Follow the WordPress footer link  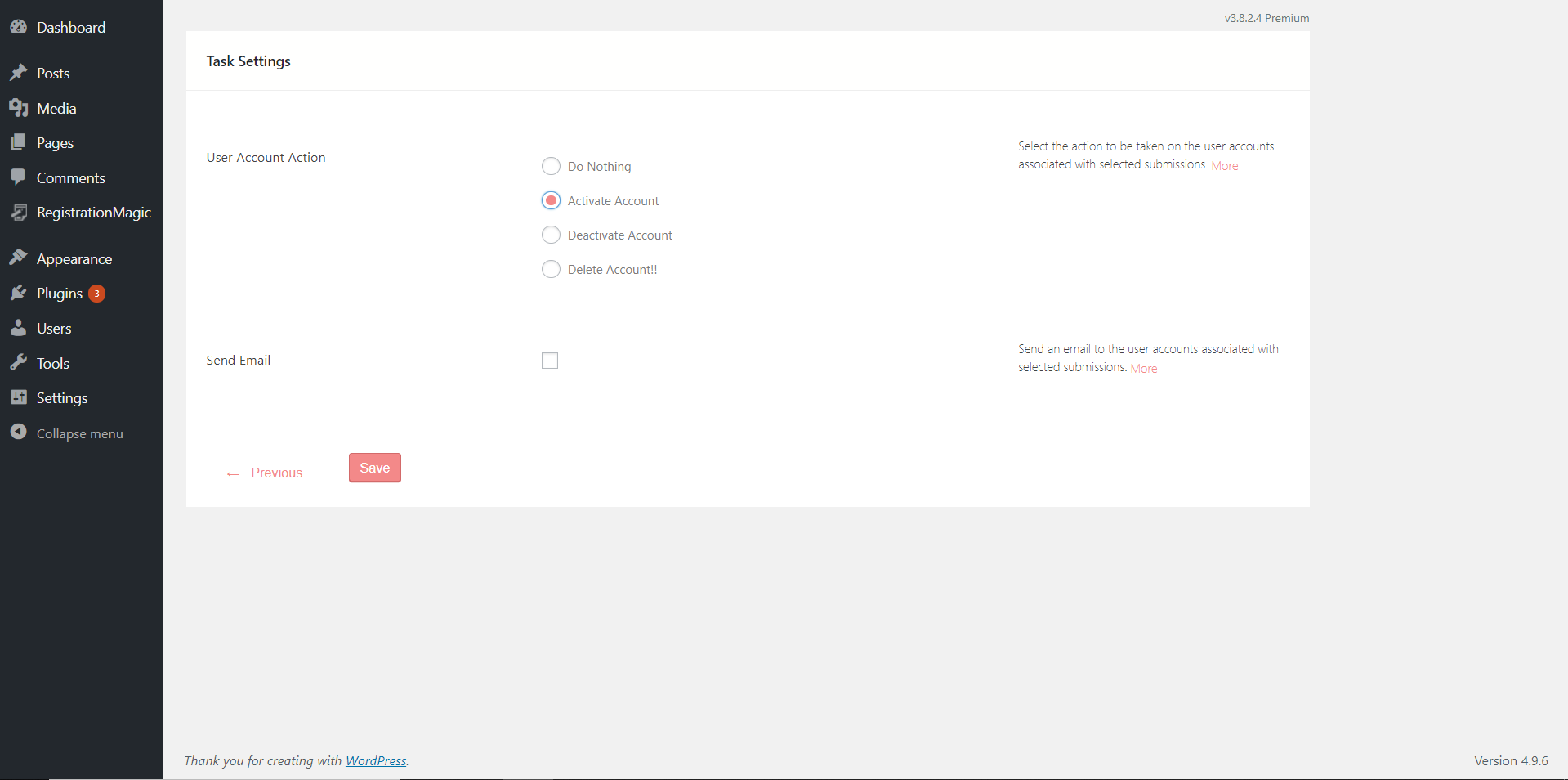tap(376, 760)
